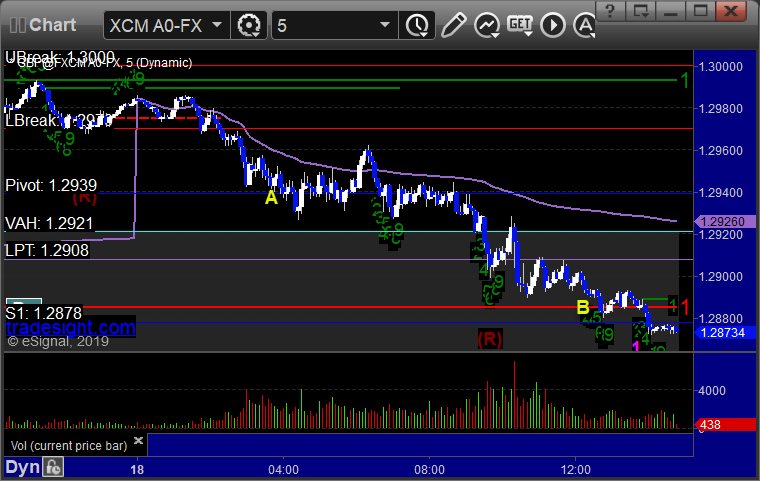Click the 12:00 time axis label
Image resolution: width=760 pixels, height=481 pixels.
click(x=576, y=469)
